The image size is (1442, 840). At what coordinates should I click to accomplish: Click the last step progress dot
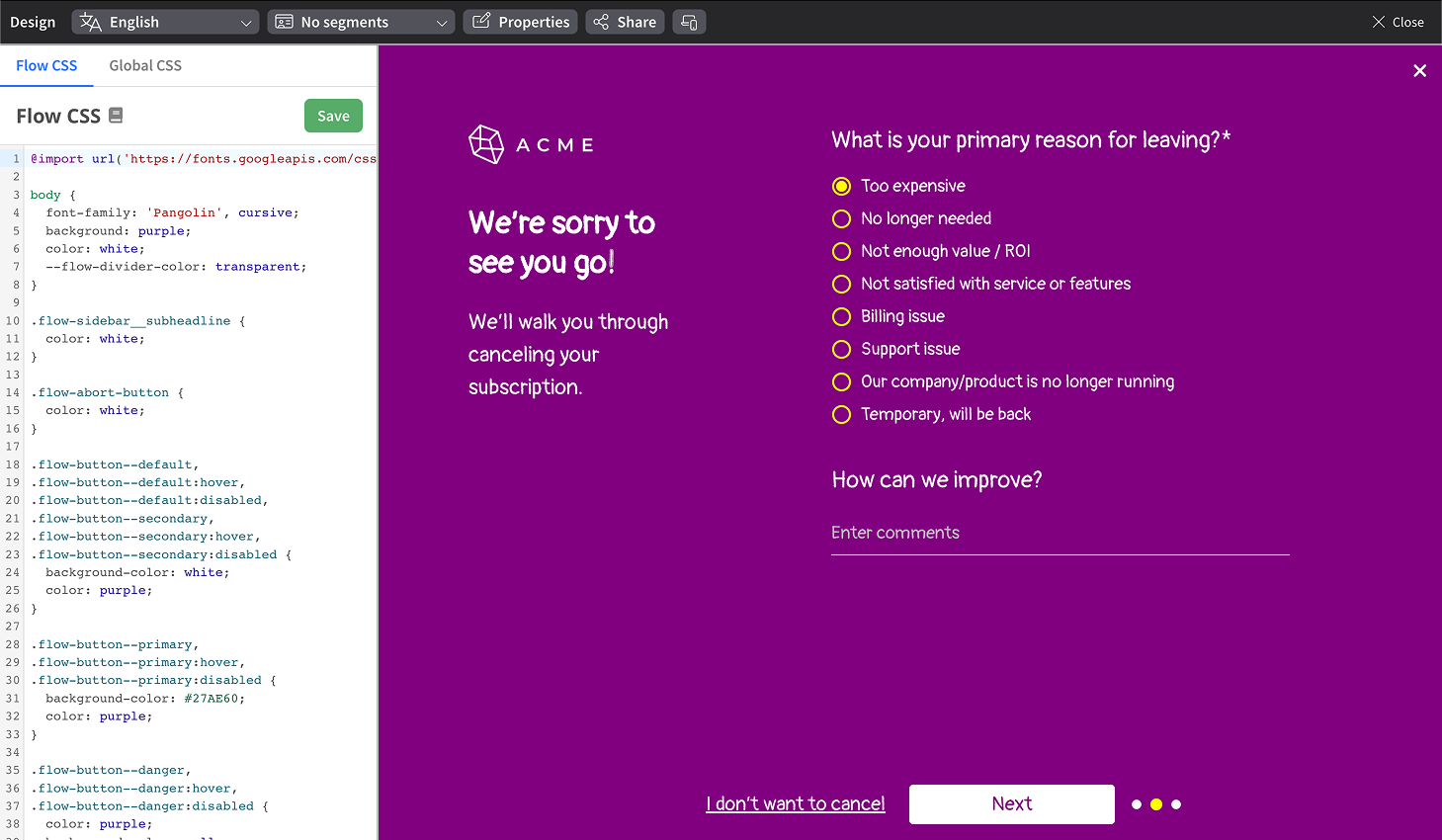pos(1176,804)
